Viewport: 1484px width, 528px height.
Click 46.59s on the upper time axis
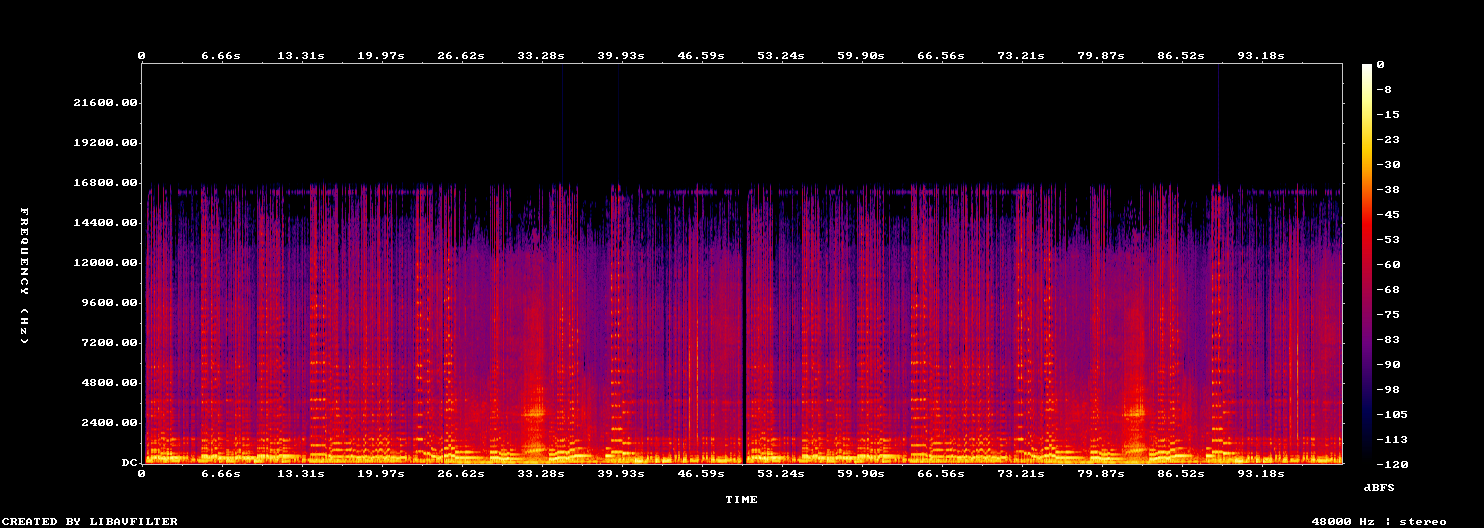(x=701, y=55)
